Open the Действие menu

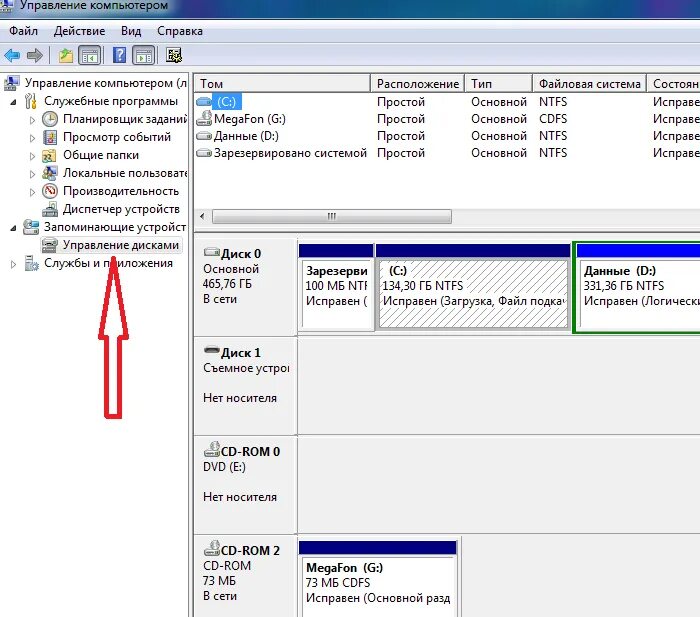click(79, 31)
